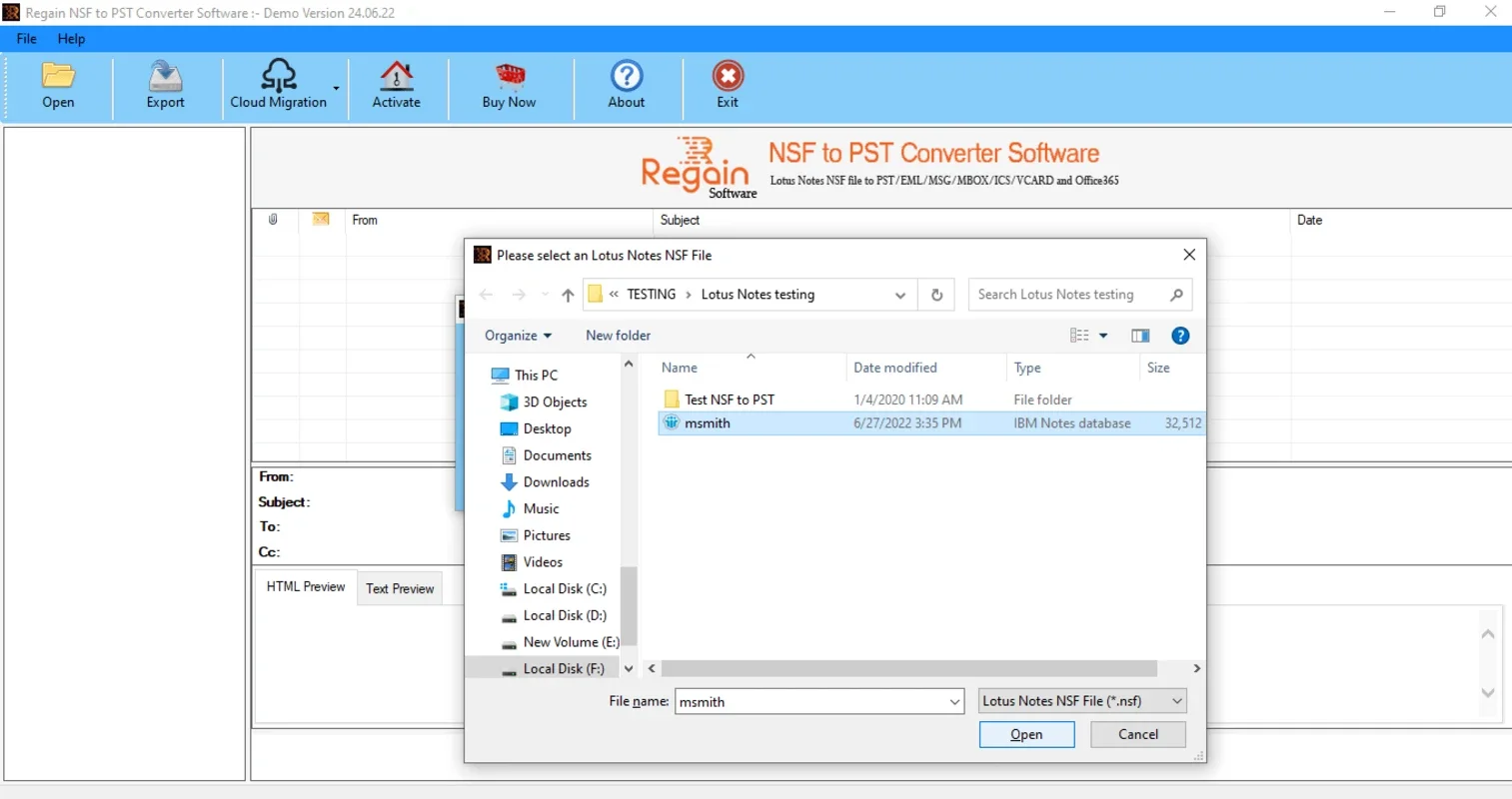1512x799 pixels.
Task: Close the select NSF file dialog
Action: (x=1189, y=255)
